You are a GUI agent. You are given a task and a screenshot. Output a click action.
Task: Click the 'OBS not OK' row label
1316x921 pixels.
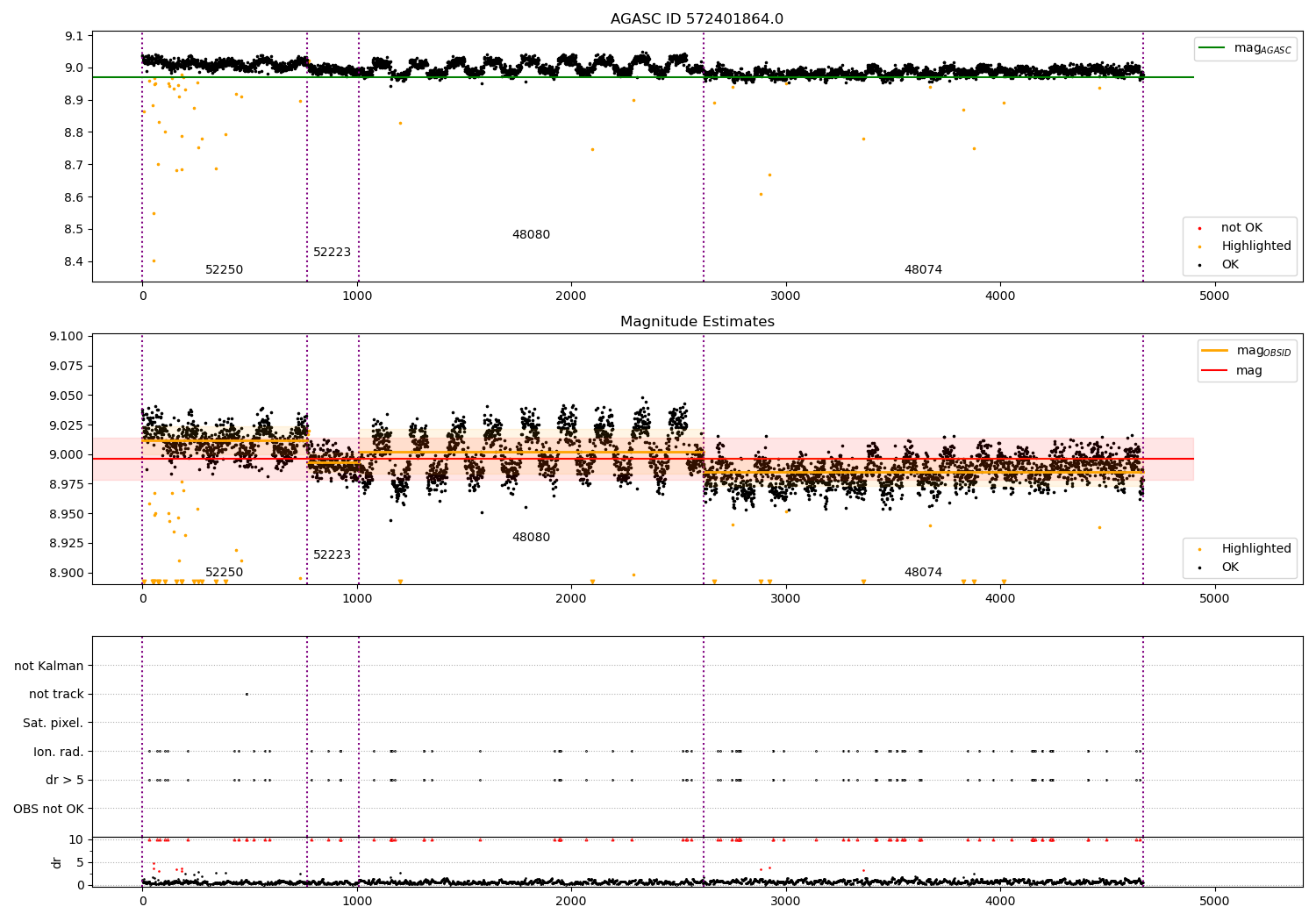coord(48,810)
